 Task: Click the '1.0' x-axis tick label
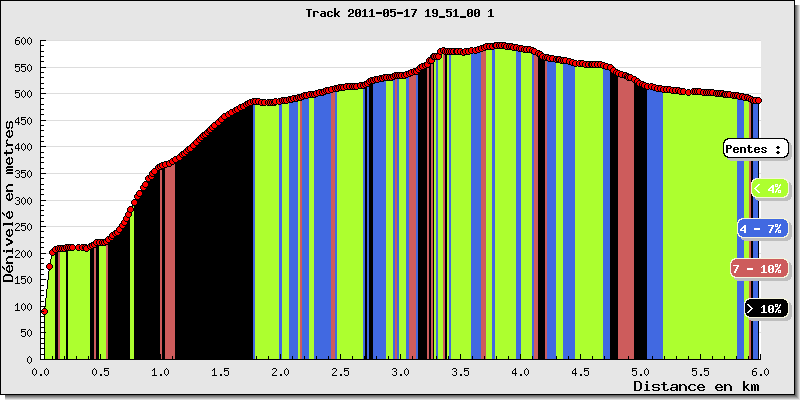point(161,371)
